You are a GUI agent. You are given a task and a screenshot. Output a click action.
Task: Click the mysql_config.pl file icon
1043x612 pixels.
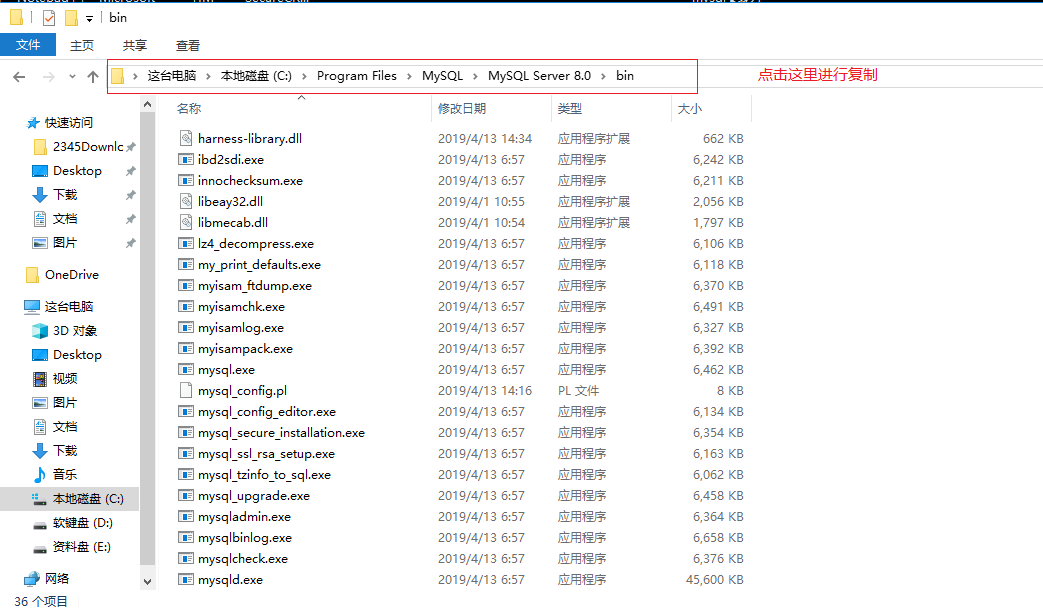click(186, 390)
